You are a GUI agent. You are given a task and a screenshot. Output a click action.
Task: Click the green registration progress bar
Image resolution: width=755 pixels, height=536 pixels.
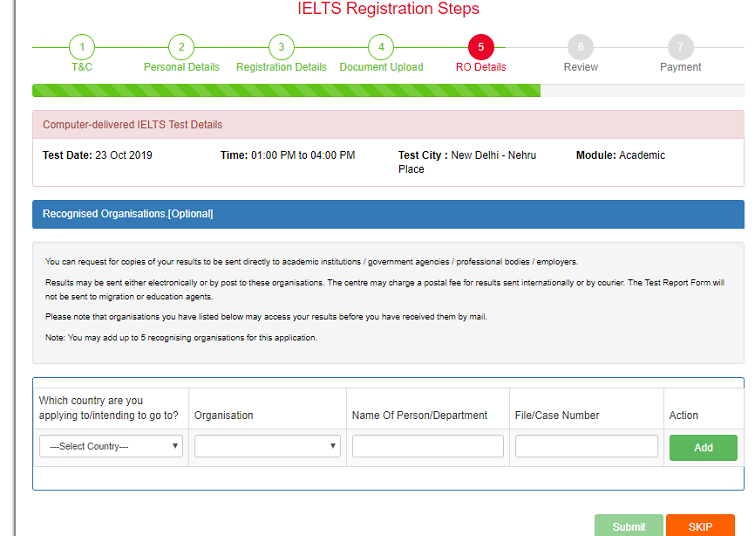click(286, 91)
